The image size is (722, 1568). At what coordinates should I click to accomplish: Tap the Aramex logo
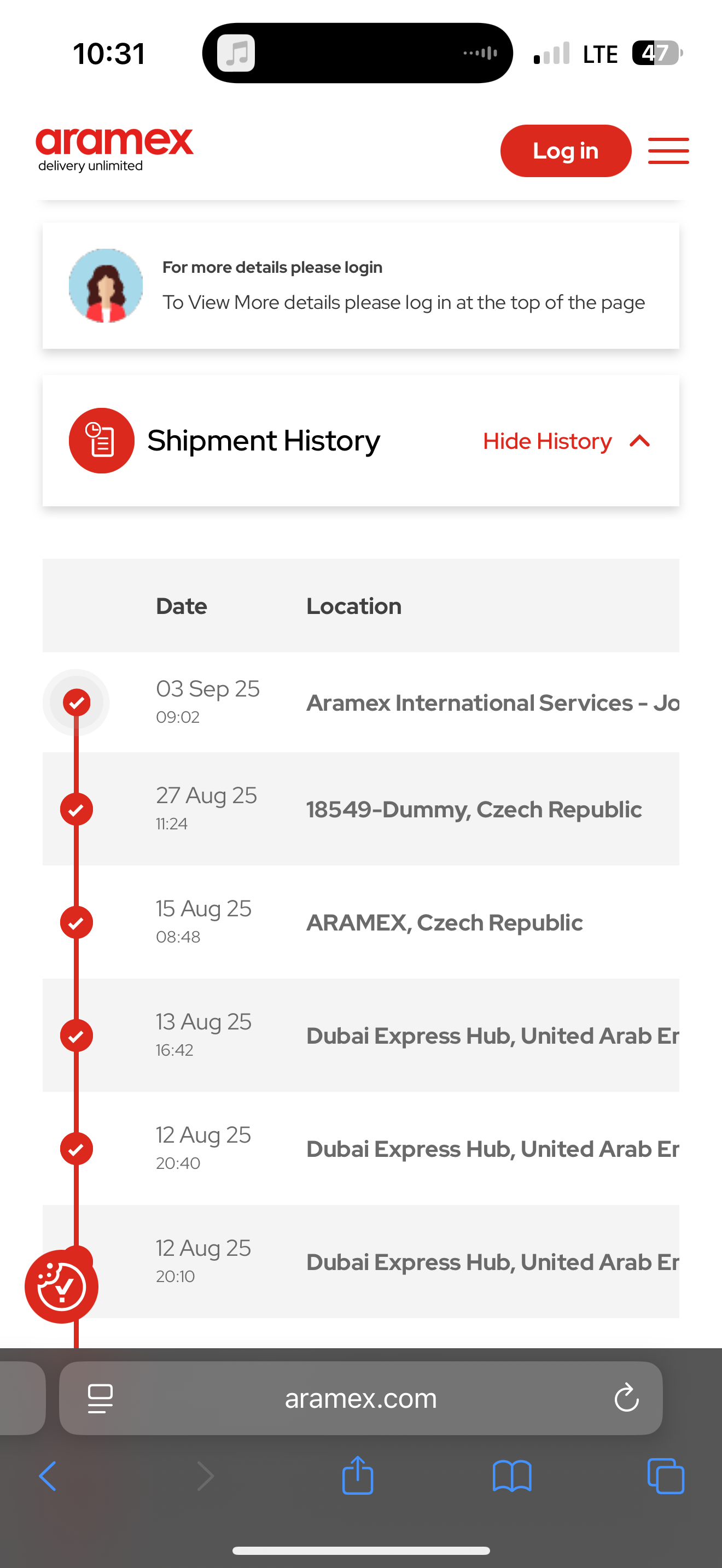point(114,150)
